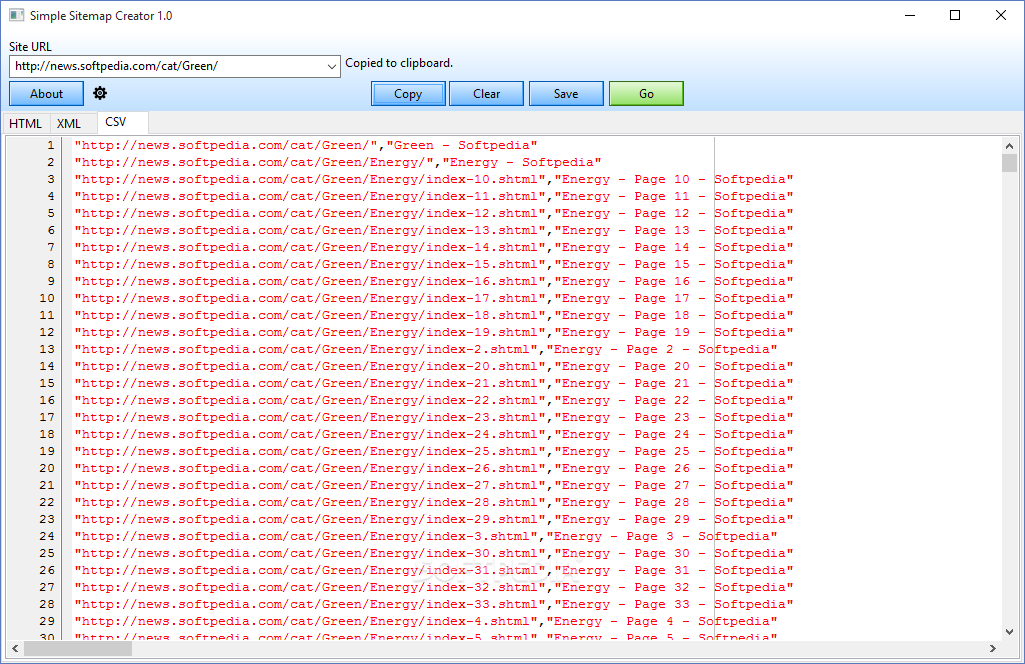Click the "Copied to clipboard." status message
Screen dimensions: 1025x664
click(399, 63)
